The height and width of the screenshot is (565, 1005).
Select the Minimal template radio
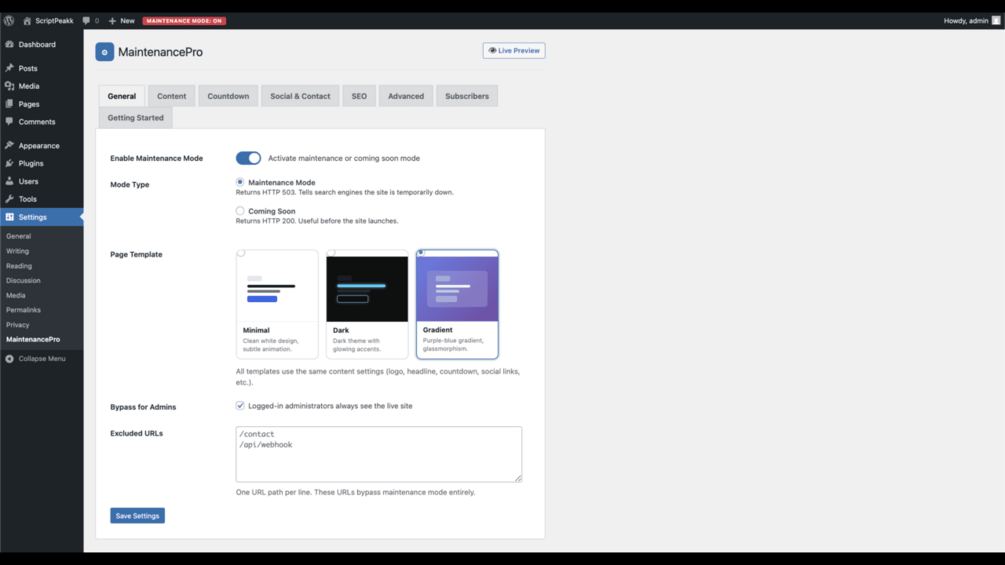pos(241,253)
